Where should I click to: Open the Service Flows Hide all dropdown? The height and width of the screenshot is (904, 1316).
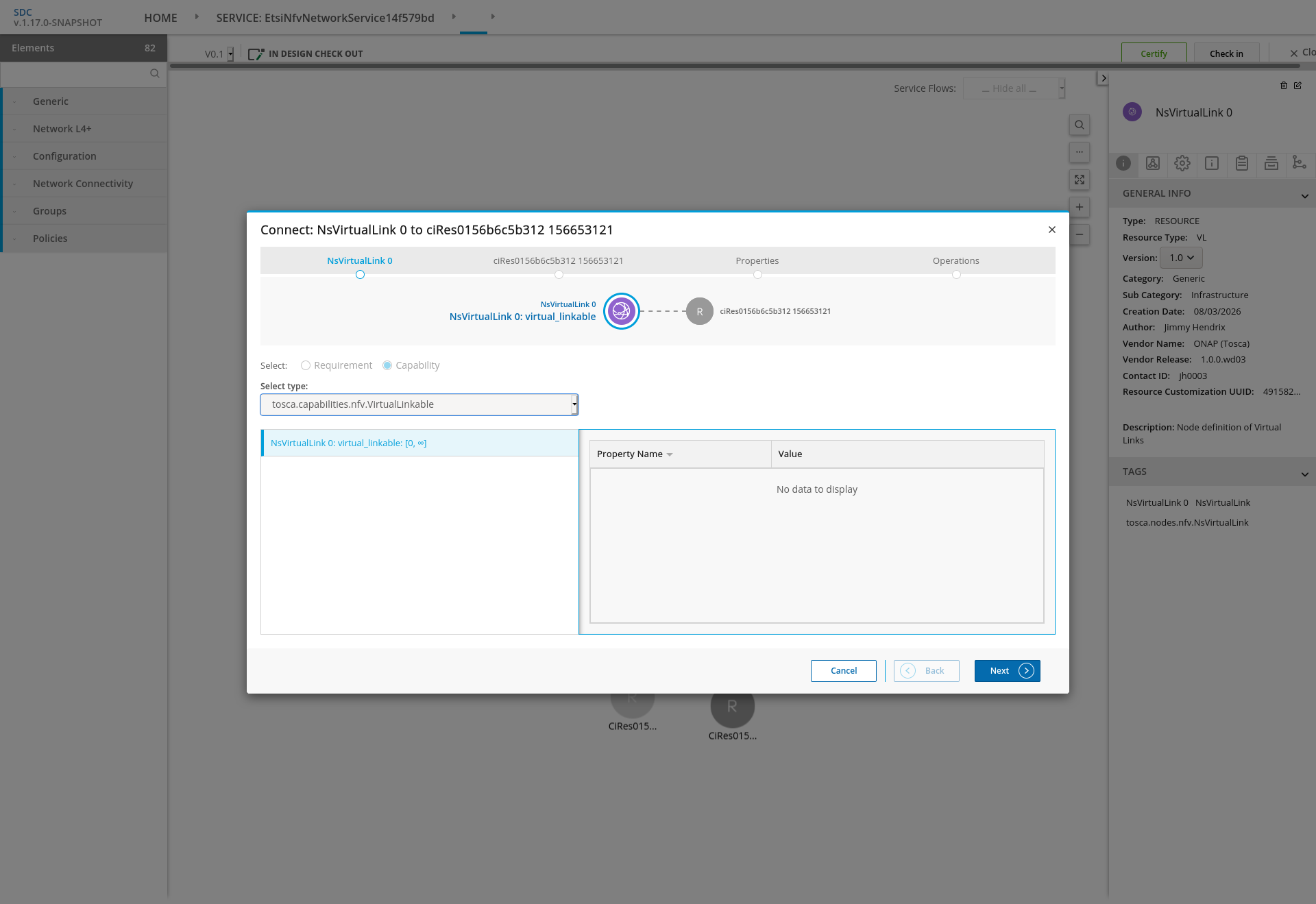pyautogui.click(x=1014, y=88)
